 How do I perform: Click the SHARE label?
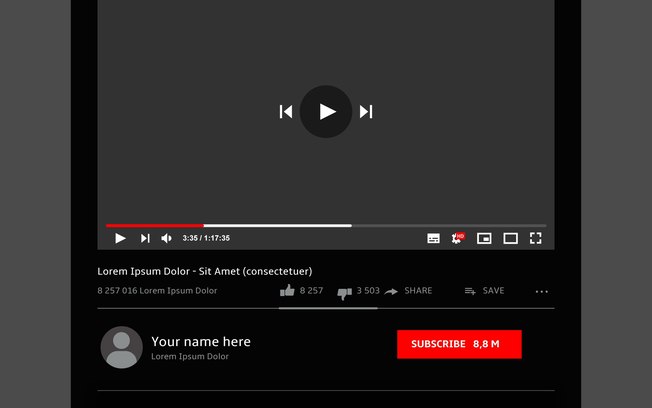coord(418,291)
